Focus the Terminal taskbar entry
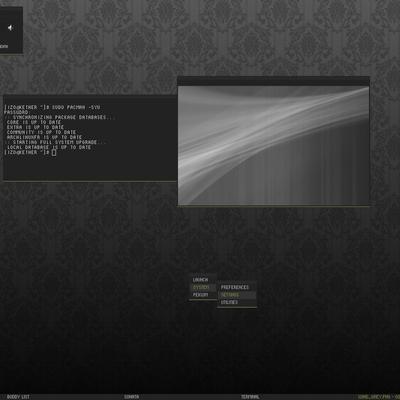 [x=250, y=397]
